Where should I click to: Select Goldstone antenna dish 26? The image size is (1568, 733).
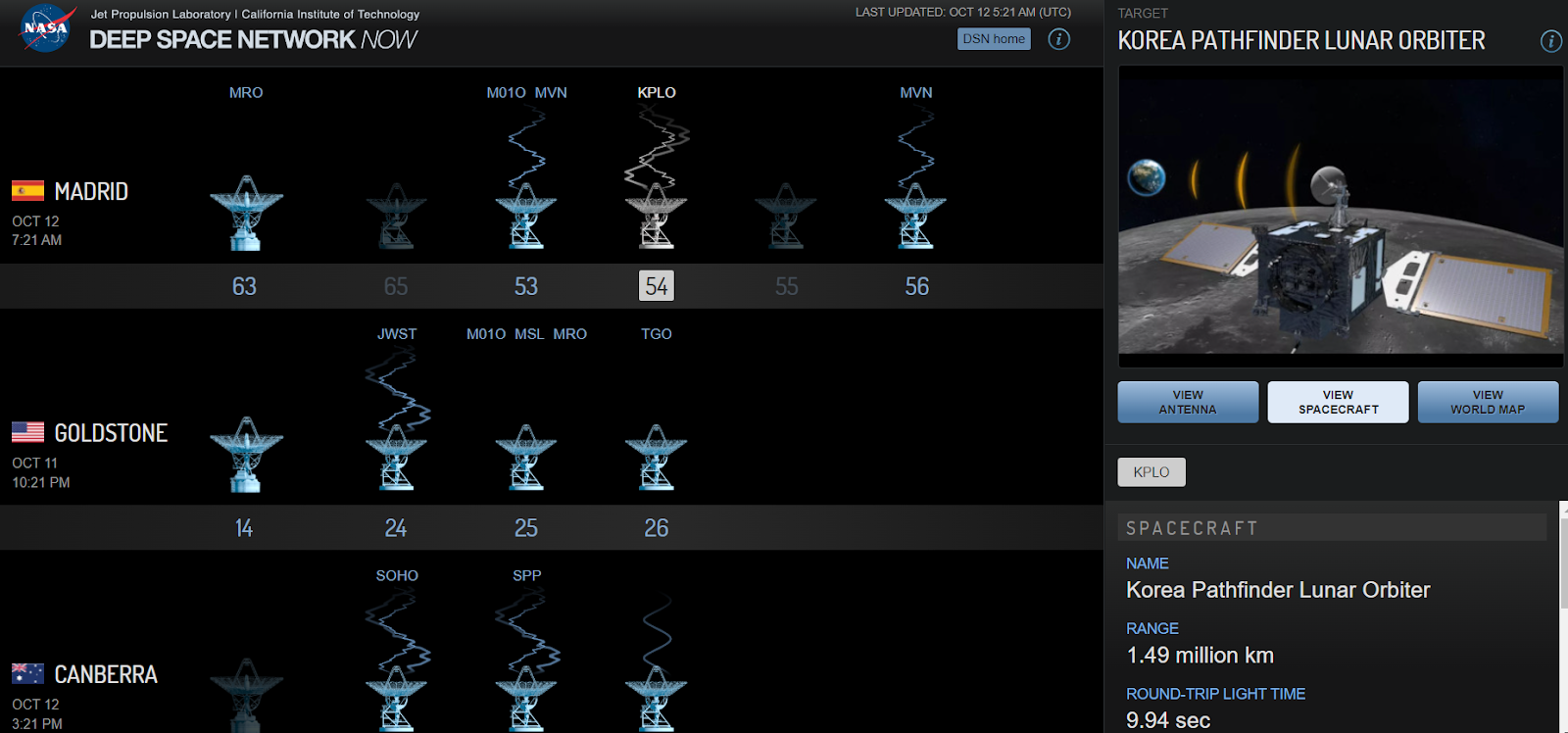click(657, 458)
